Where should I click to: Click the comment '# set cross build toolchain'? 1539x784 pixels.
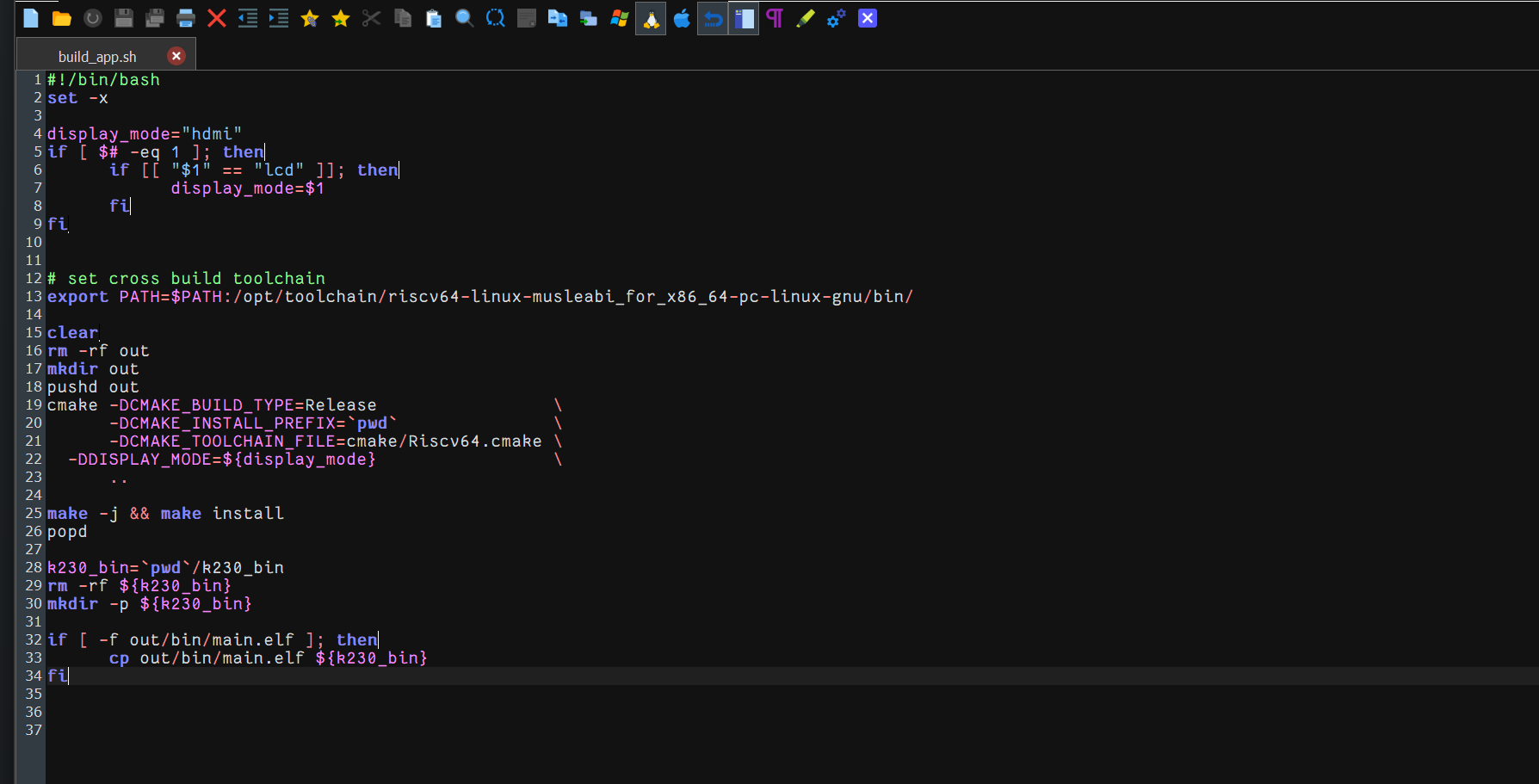(x=186, y=278)
